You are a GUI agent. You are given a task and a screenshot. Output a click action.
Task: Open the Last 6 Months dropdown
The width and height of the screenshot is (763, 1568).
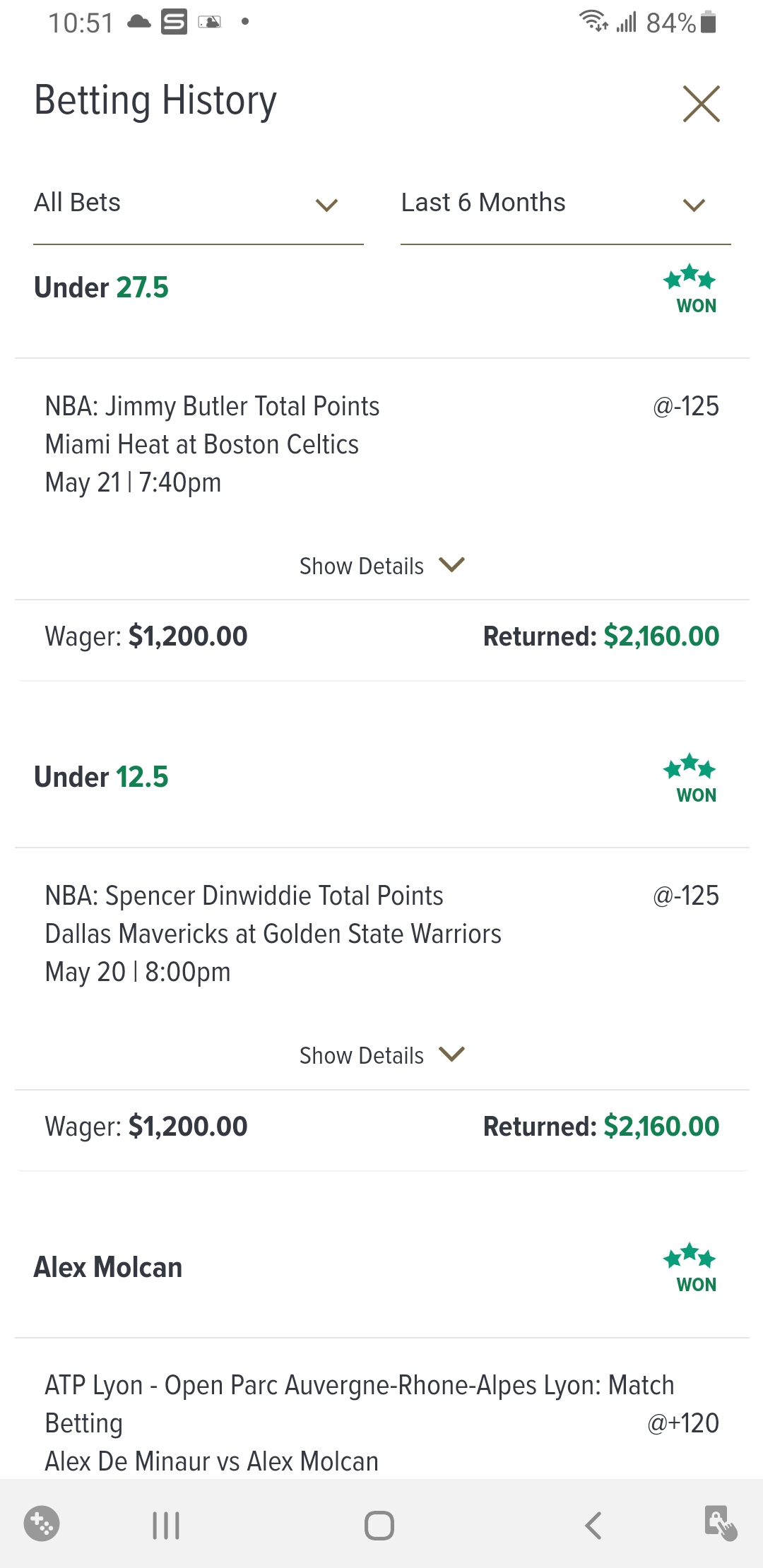pos(565,204)
